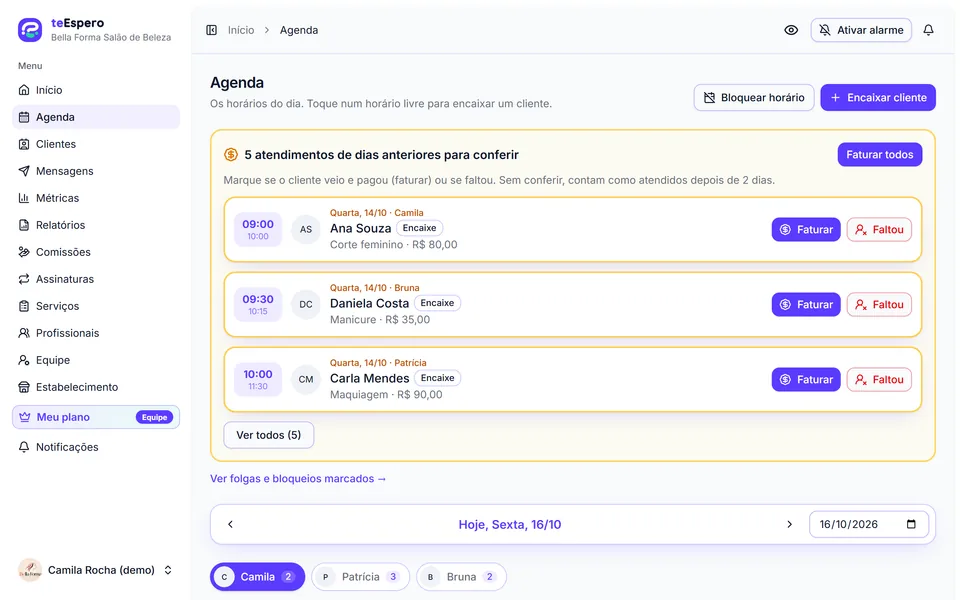The width and height of the screenshot is (960, 600).
Task: Click the Comissões sidebar icon
Action: pyautogui.click(x=24, y=252)
